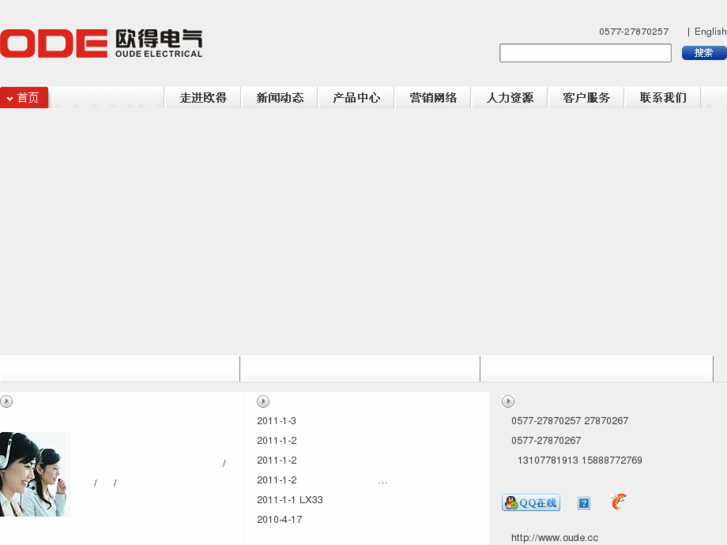Image resolution: width=727 pixels, height=545 pixels.
Task: Click the arrow bullet above the contact phone numbers
Action: (x=508, y=401)
